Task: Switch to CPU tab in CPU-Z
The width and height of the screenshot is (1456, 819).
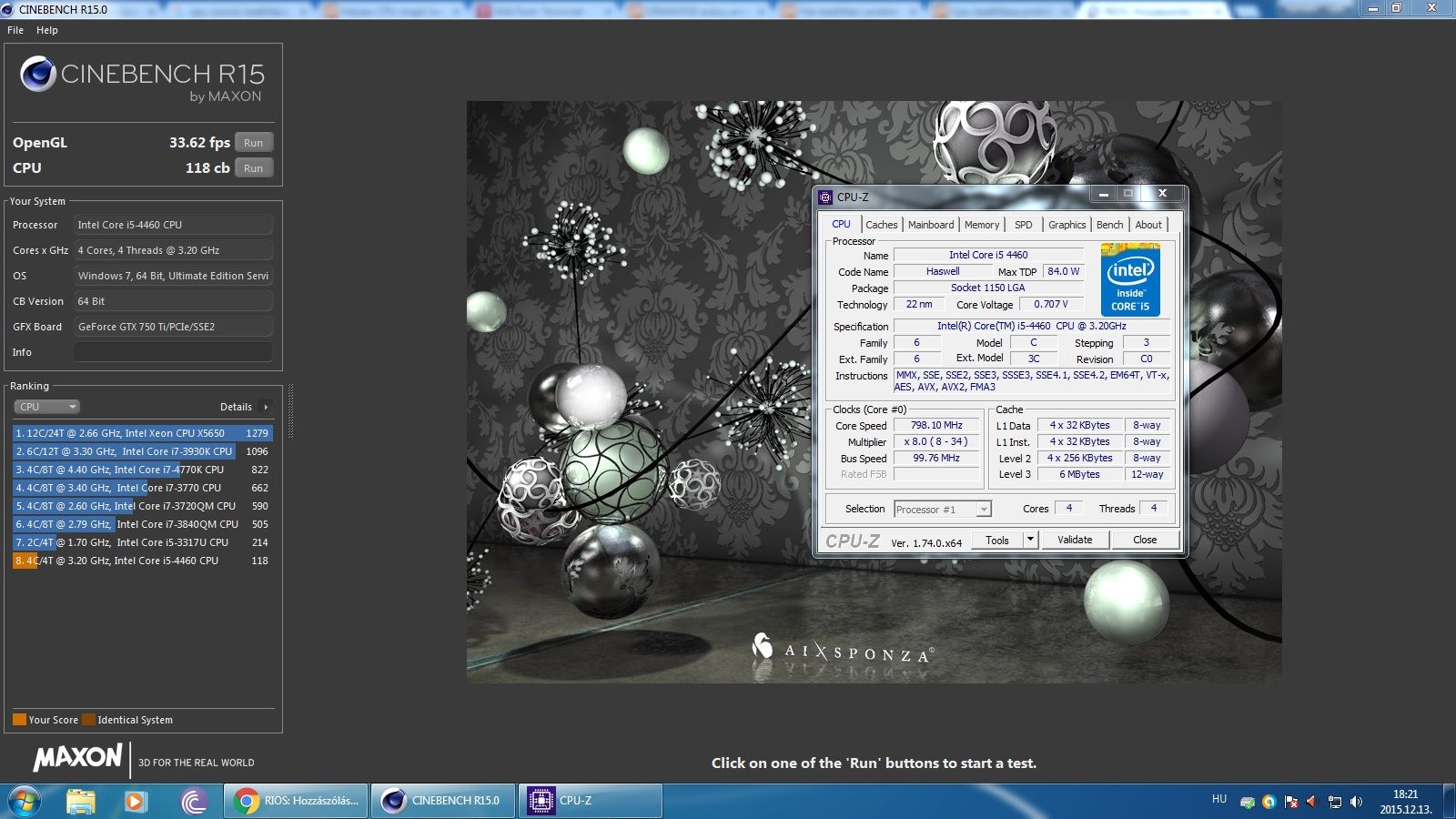Action: [841, 224]
